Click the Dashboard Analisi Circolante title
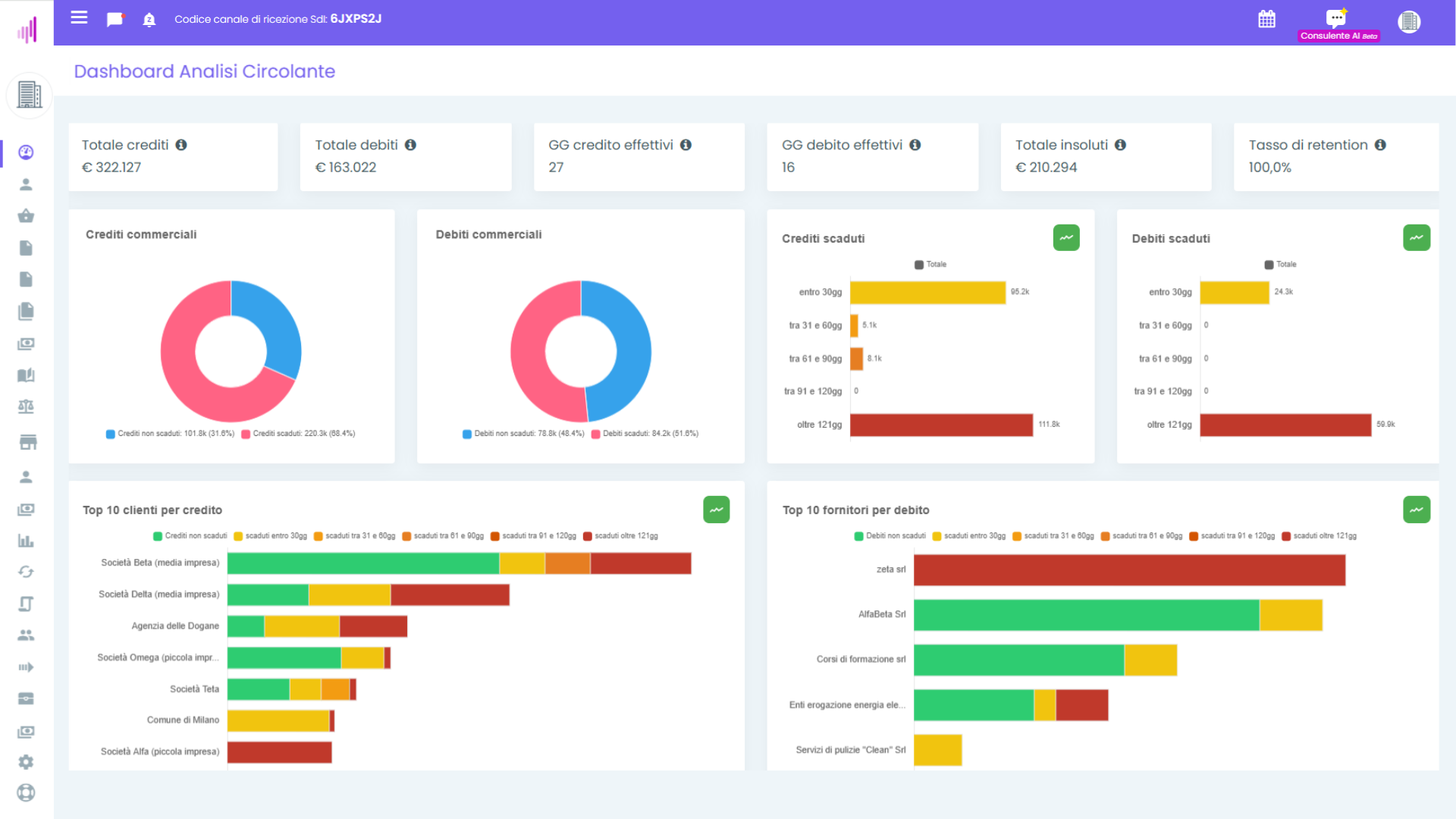Viewport: 1456px width, 819px height. pos(204,71)
